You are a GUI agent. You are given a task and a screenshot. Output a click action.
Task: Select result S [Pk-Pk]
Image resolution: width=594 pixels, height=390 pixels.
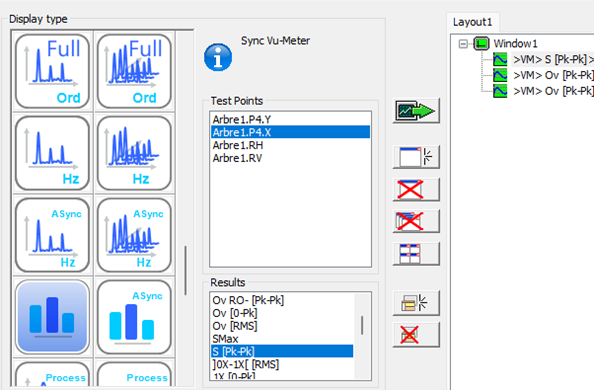pos(282,351)
